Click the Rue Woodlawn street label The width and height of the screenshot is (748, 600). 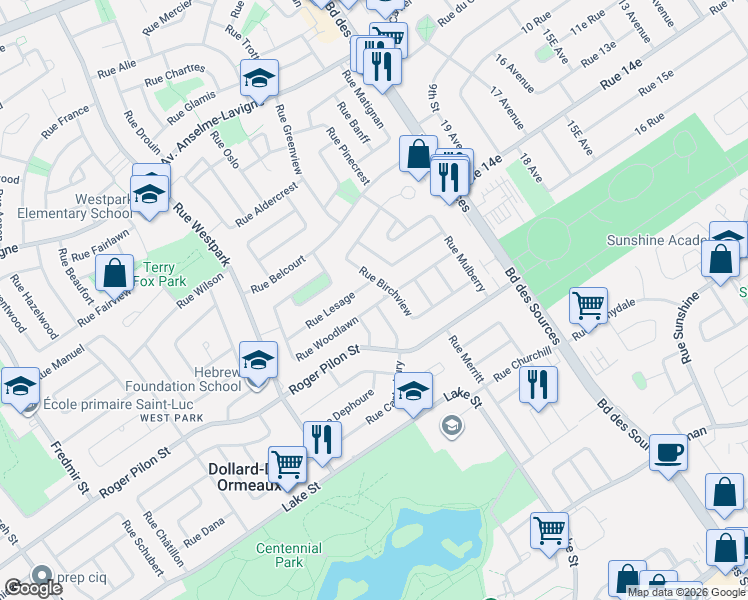327,339
